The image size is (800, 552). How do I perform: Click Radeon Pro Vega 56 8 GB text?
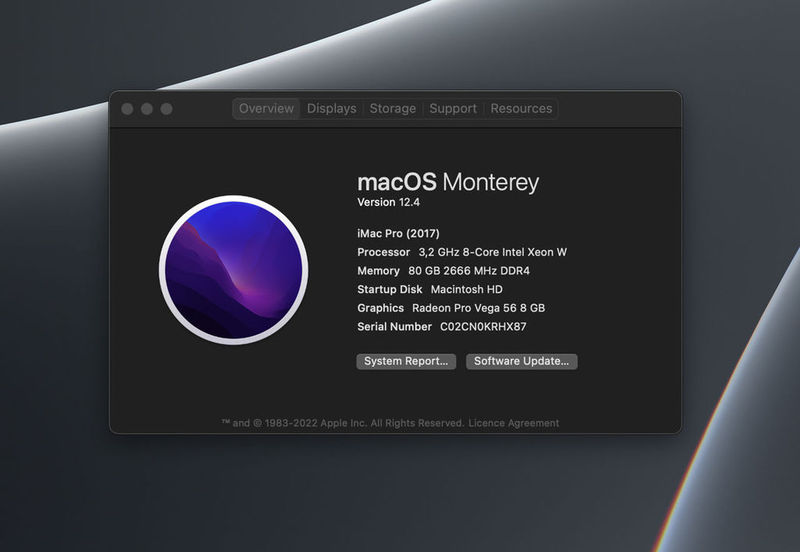click(x=479, y=308)
